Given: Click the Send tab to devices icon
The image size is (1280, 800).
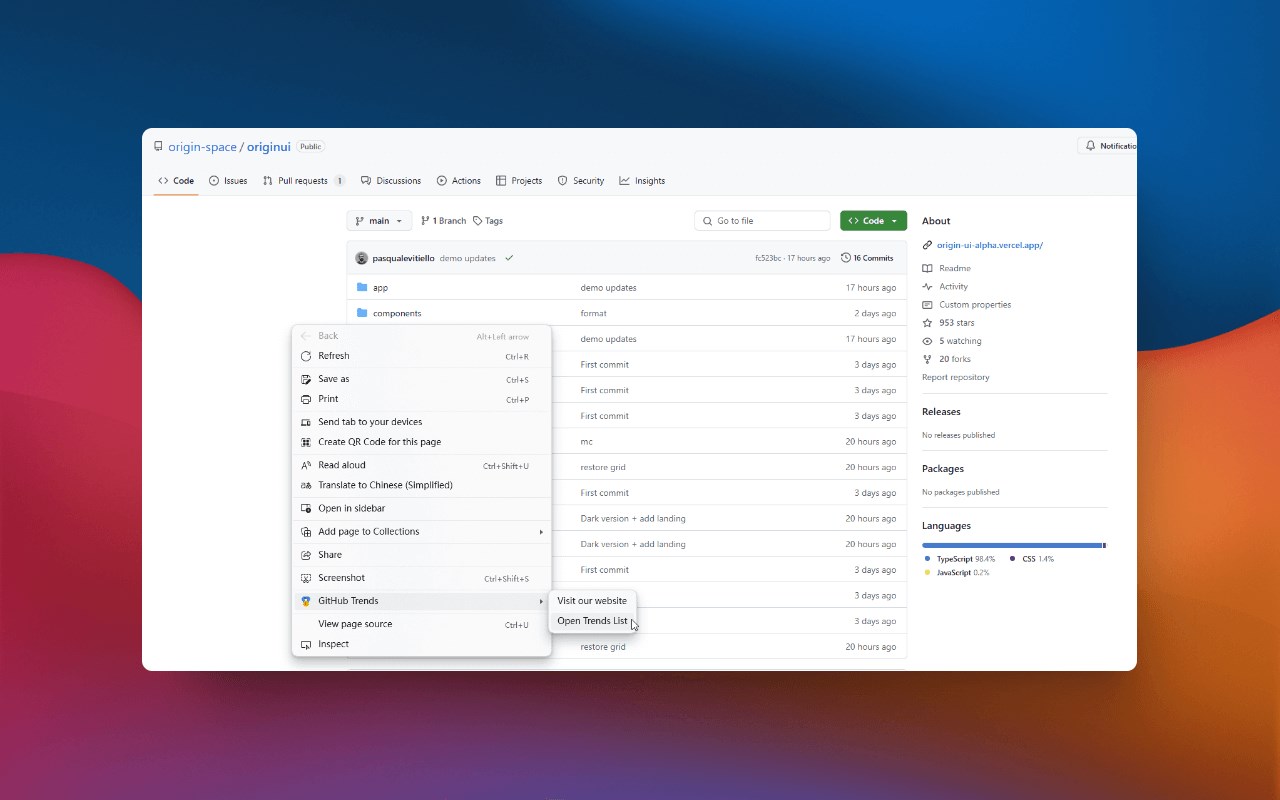Looking at the screenshot, I should coord(306,422).
